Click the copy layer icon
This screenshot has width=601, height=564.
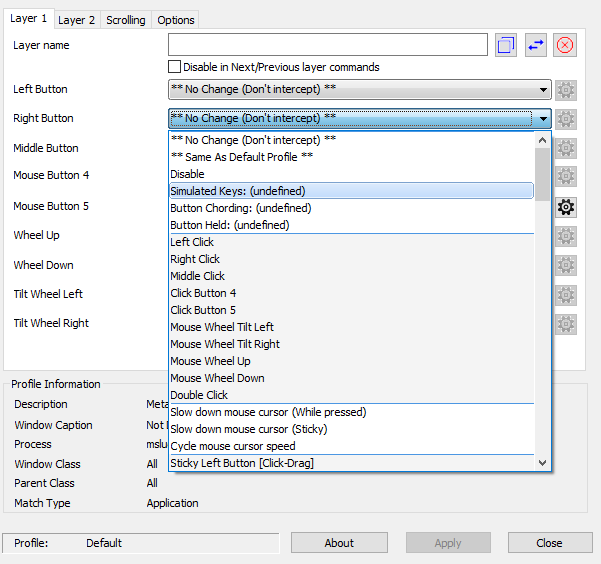(506, 45)
